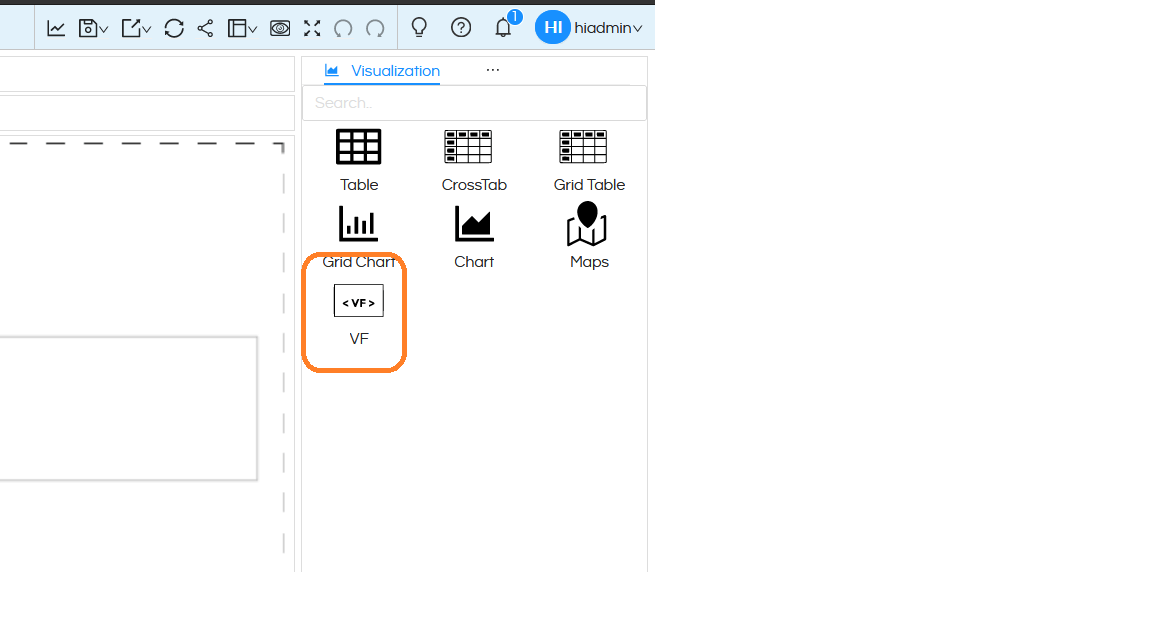The width and height of the screenshot is (1155, 620).
Task: Focus the visualization Search field
Action: [x=474, y=103]
